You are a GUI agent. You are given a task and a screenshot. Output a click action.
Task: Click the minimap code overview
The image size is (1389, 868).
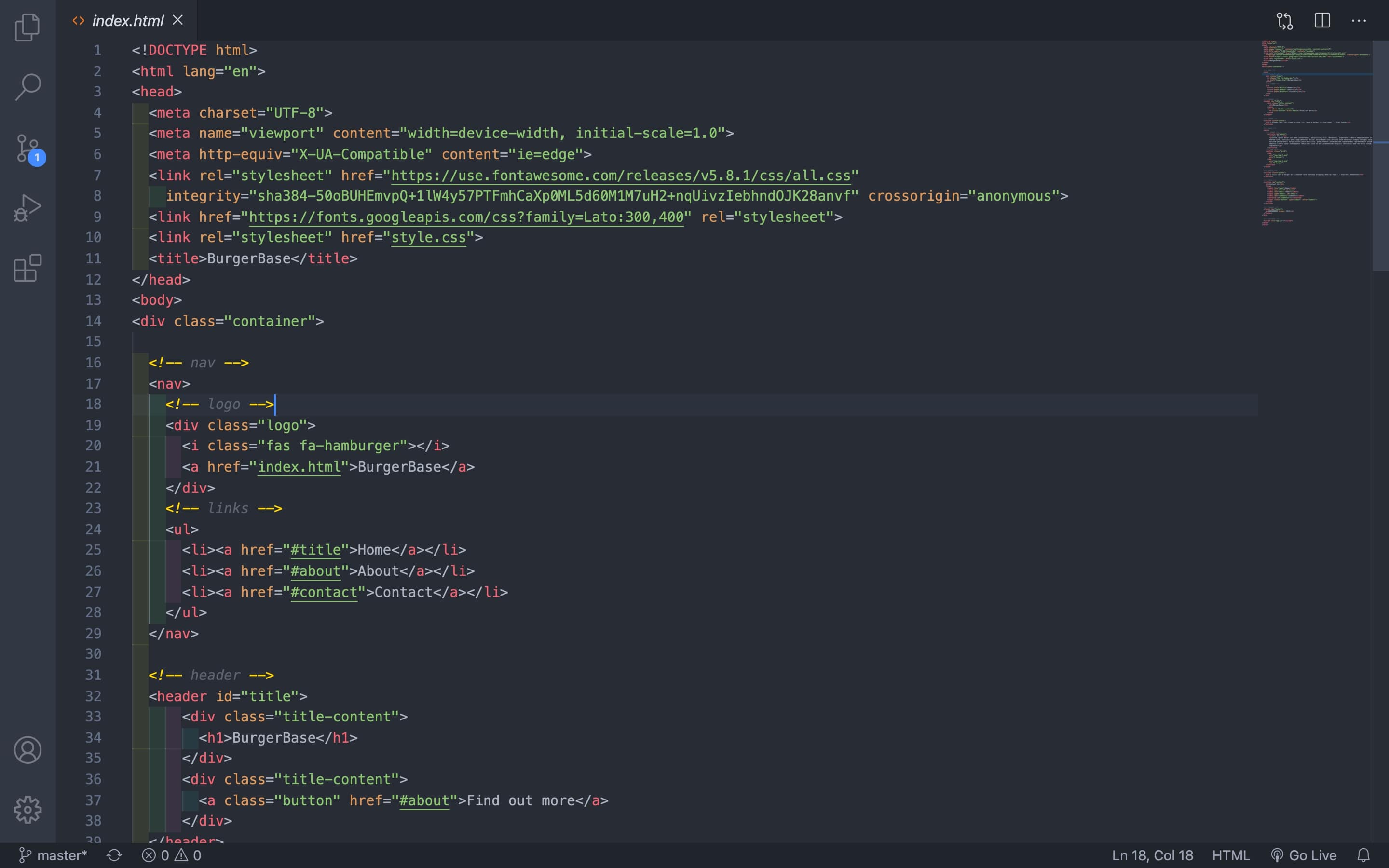1316,133
